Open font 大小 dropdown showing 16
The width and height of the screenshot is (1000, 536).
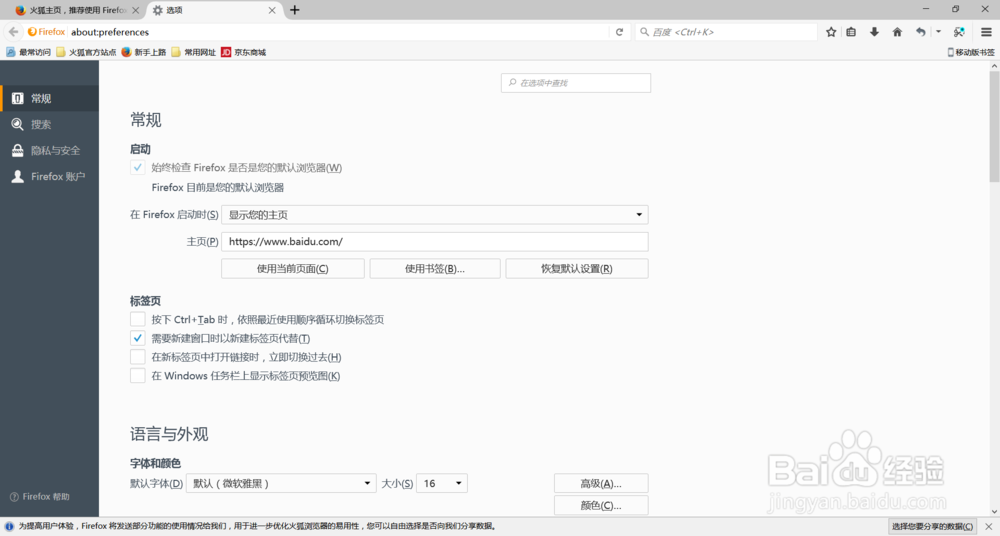[x=442, y=484]
